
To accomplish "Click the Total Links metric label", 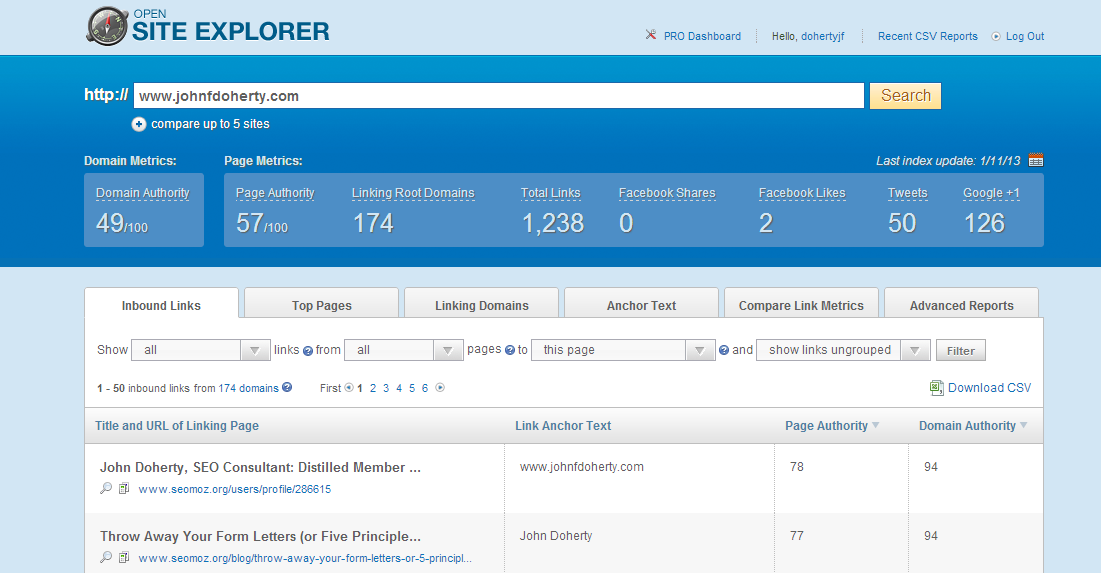I will [550, 193].
